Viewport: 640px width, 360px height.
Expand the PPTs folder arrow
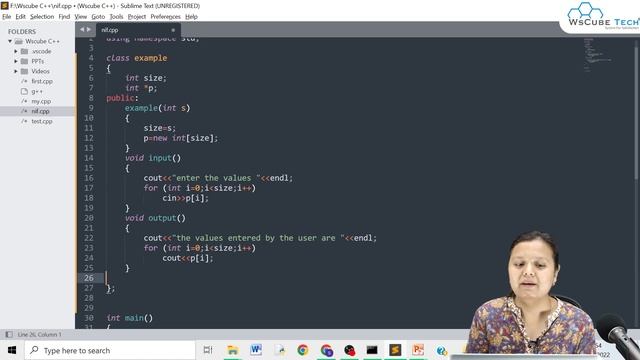[16, 61]
